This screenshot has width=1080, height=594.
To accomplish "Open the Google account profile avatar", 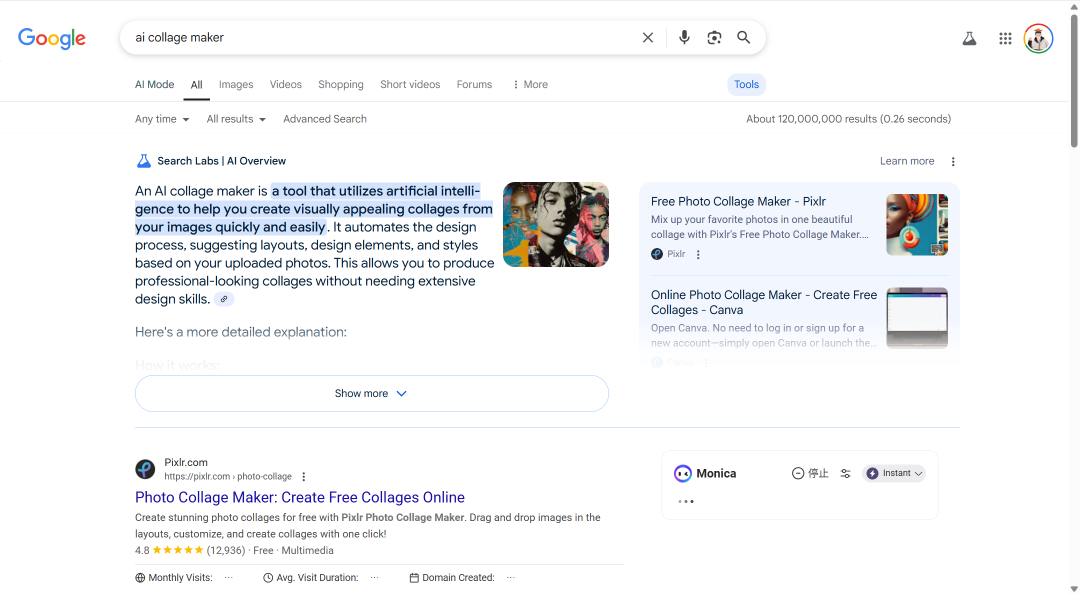I will [1038, 39].
